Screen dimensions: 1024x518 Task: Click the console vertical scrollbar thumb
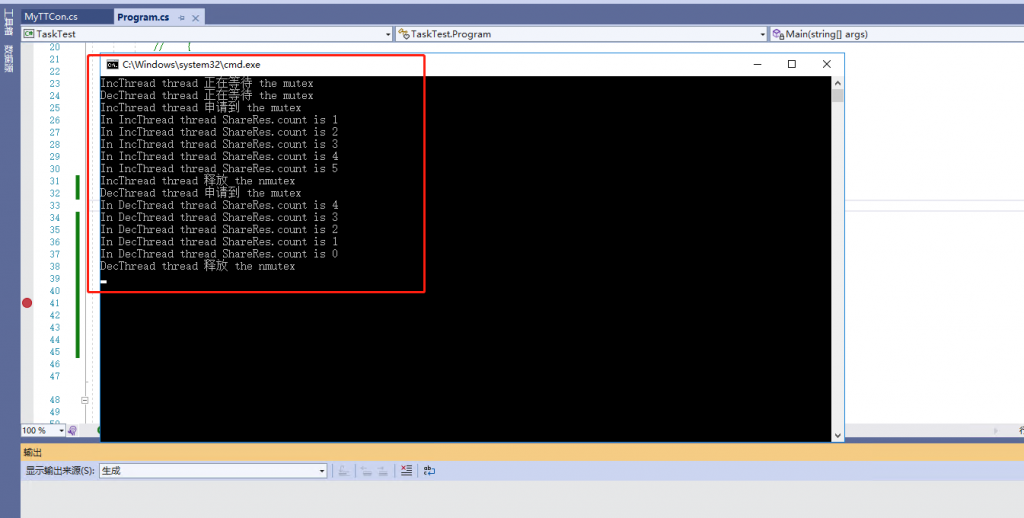point(837,96)
